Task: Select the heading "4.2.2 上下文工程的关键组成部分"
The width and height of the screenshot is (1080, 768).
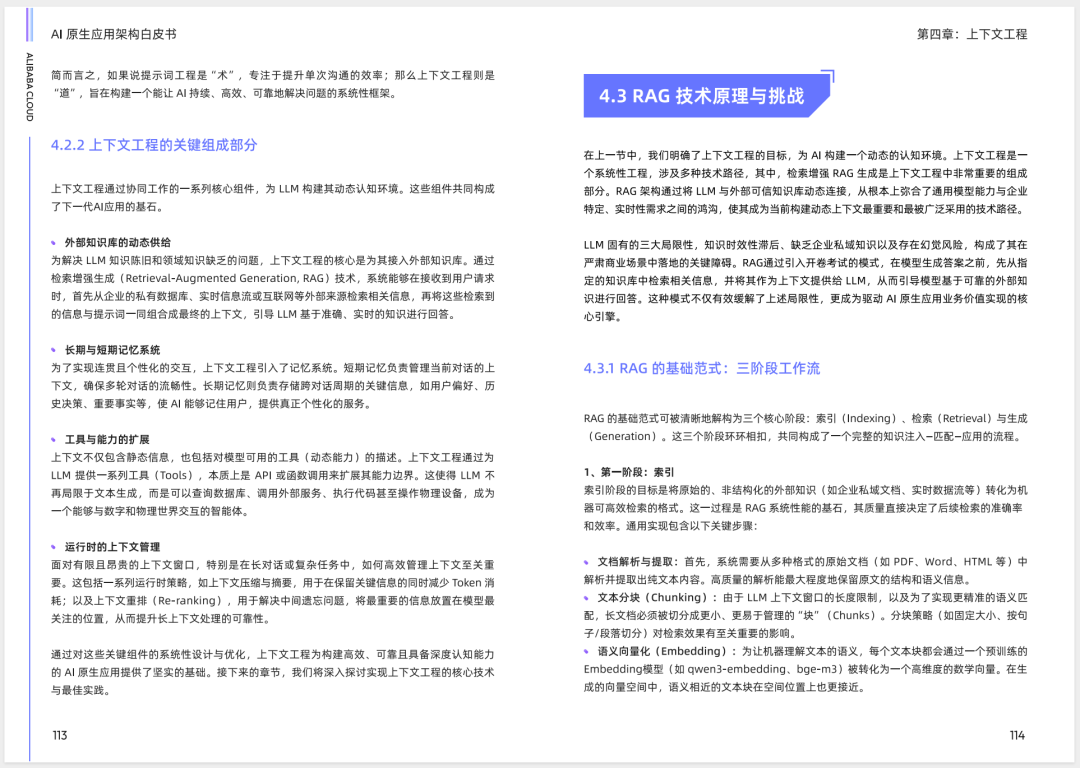Action: coord(154,145)
